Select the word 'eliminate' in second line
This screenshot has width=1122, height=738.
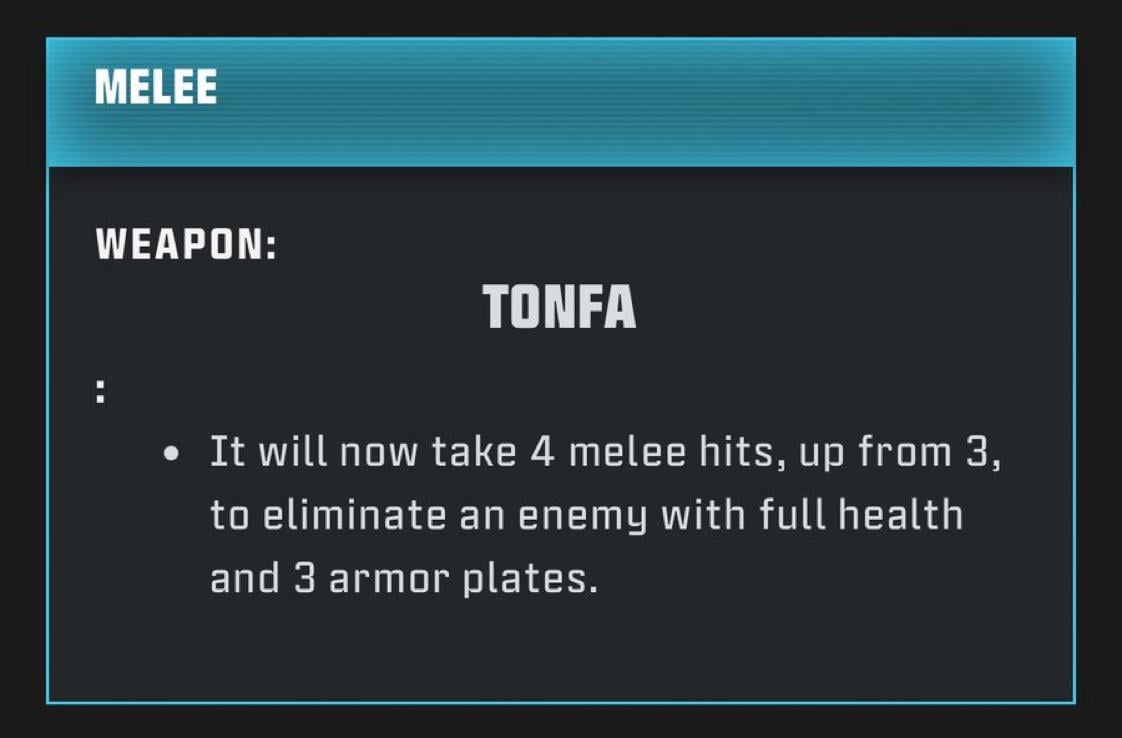click(x=354, y=515)
